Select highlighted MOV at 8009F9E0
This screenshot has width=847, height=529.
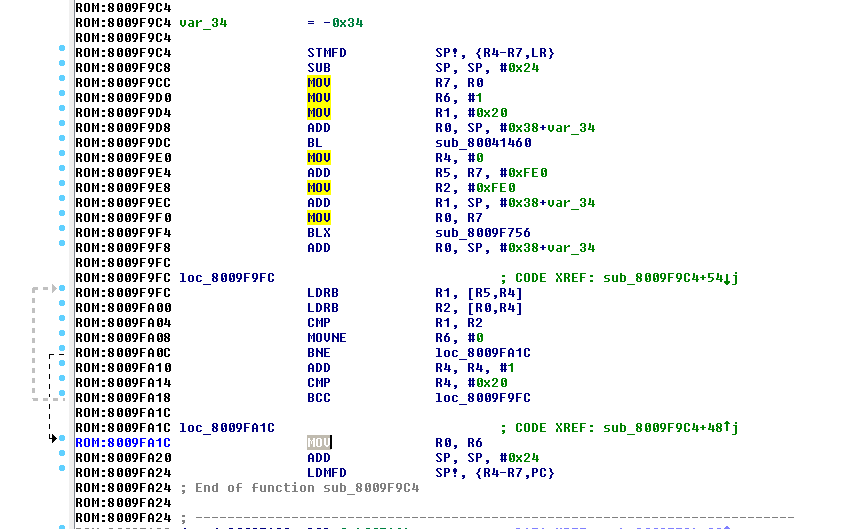tap(319, 158)
